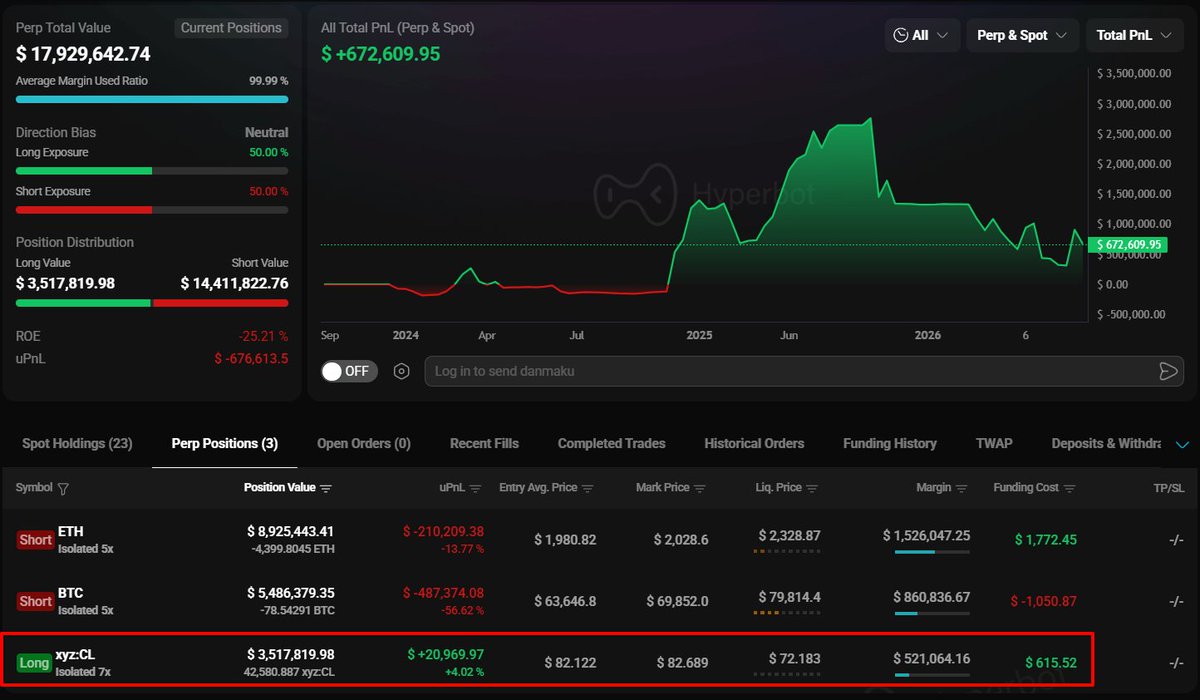This screenshot has width=1200, height=700.
Task: Click xyz:CL uPnL $ +20,969.97
Action: click(x=446, y=654)
